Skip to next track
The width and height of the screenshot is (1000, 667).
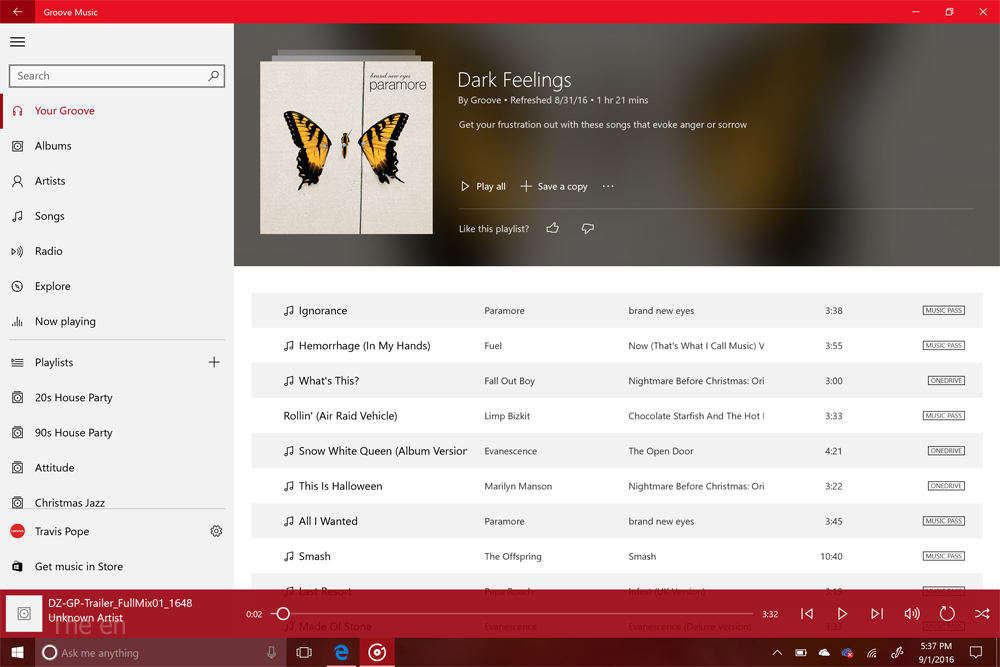pyautogui.click(x=877, y=613)
